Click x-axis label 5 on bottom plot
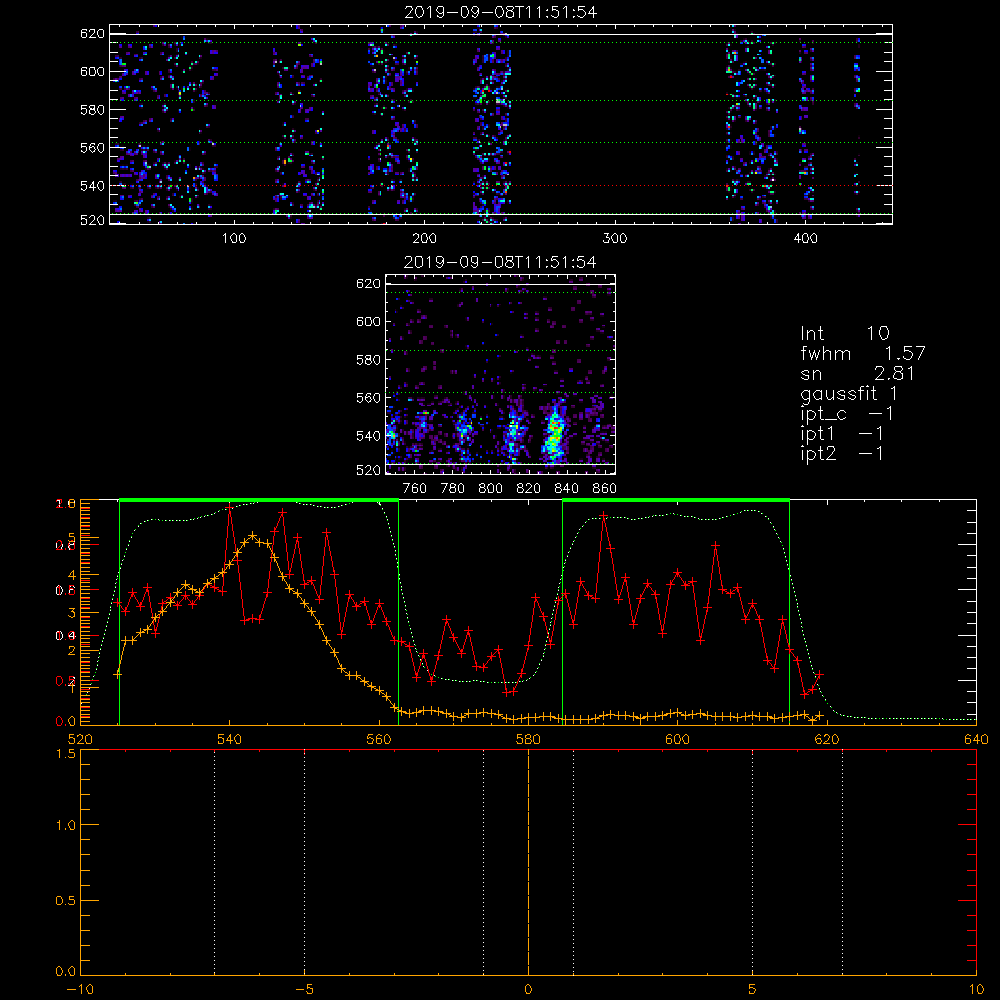Screen dimensions: 1000x1000 (x=753, y=989)
